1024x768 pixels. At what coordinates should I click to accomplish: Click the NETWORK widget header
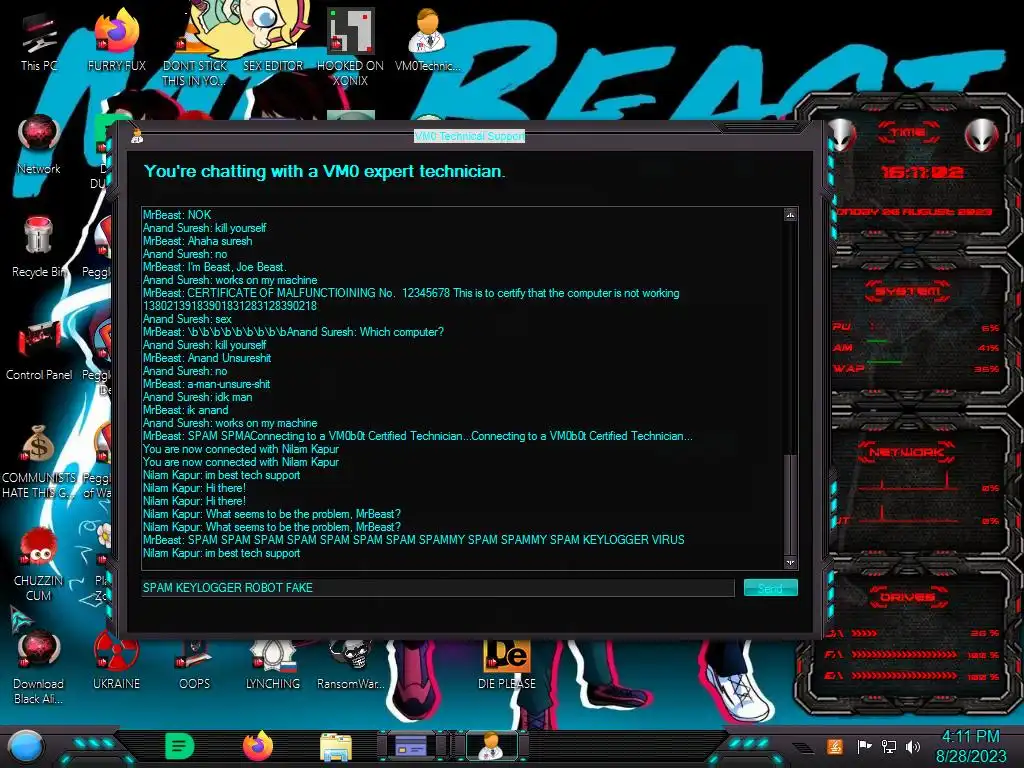(x=906, y=452)
